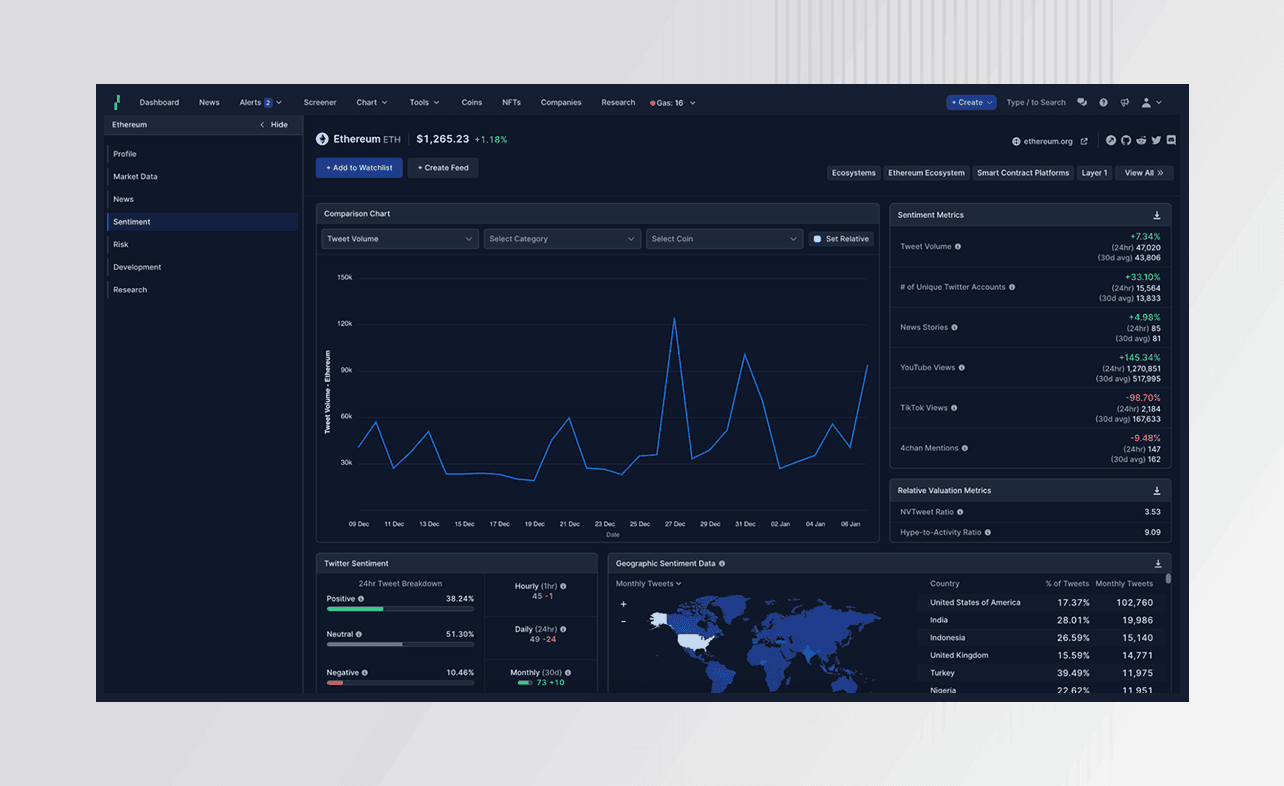Click the announcements megaphone icon

pyautogui.click(x=1124, y=102)
